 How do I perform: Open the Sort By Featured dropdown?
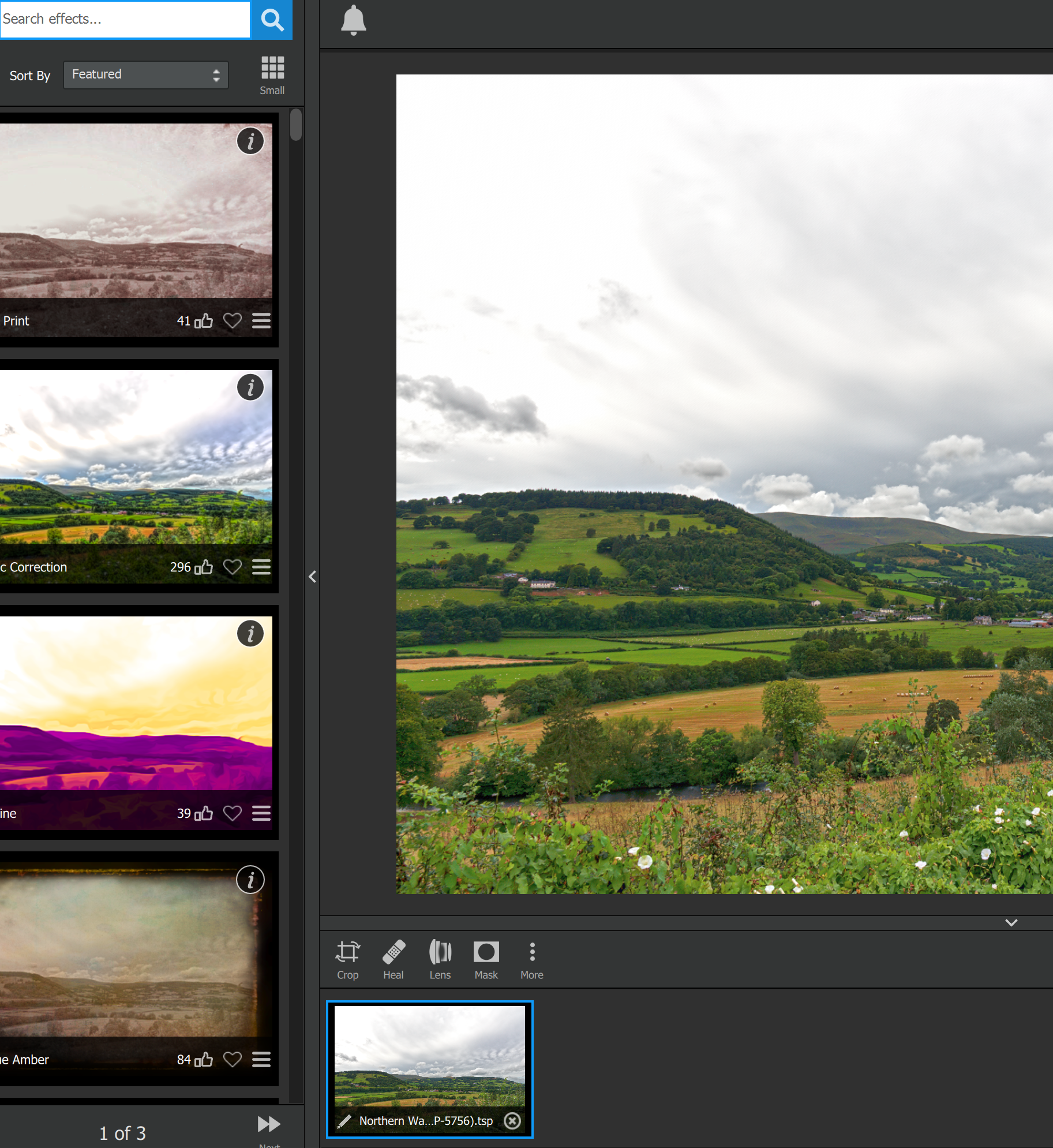tap(146, 75)
